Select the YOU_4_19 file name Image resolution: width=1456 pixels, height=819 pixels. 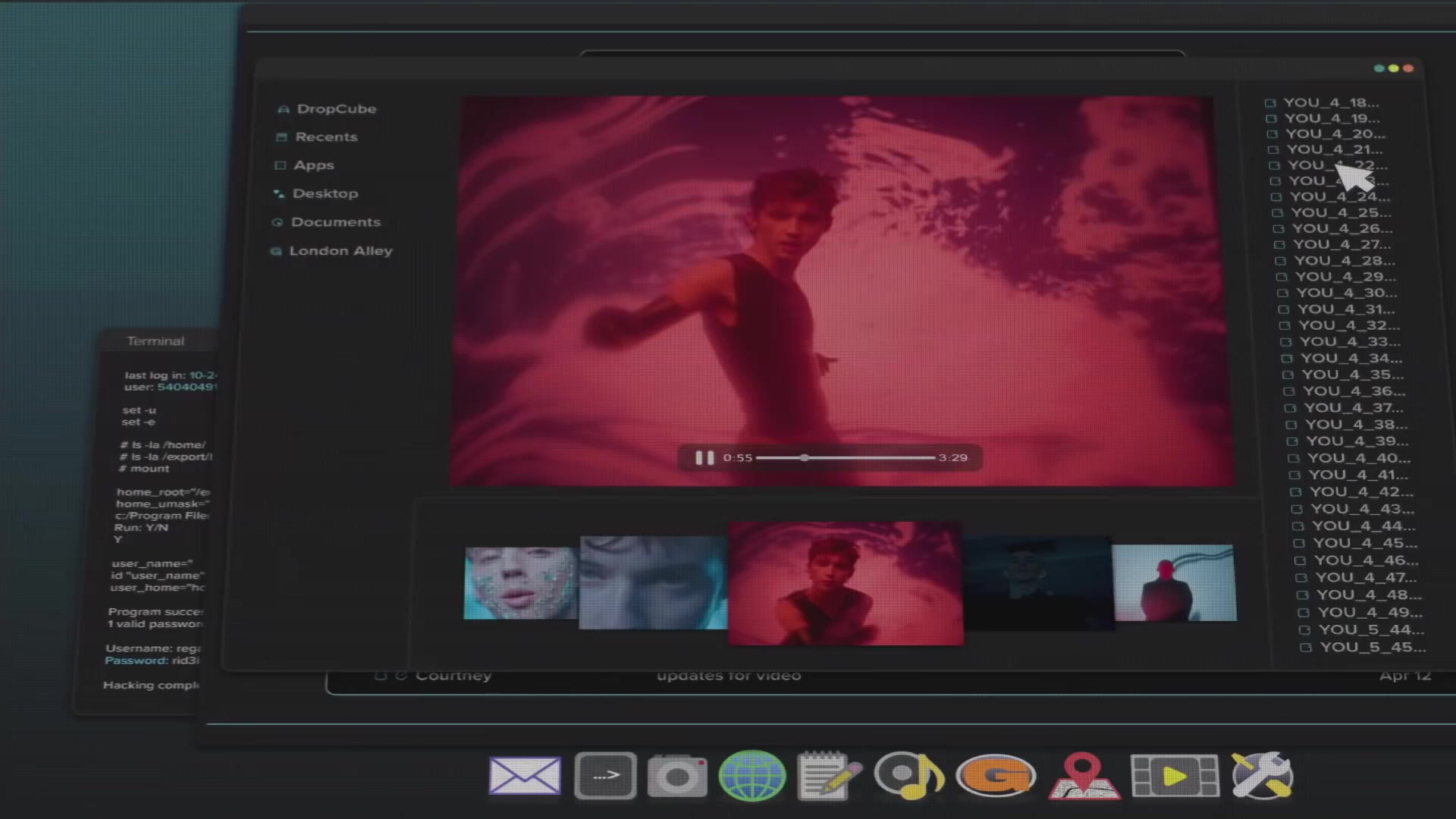pyautogui.click(x=1332, y=118)
